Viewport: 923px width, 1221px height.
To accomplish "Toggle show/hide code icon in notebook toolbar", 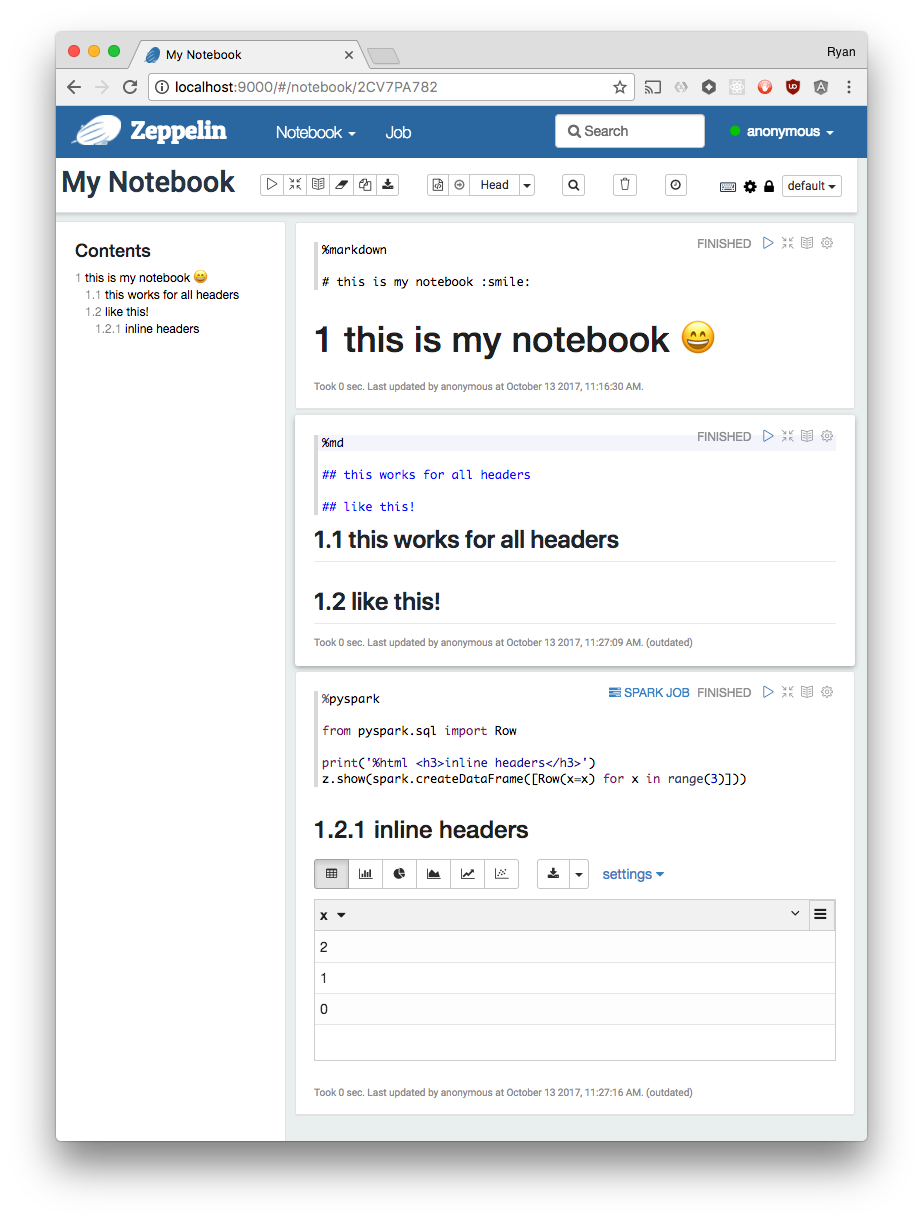I will [x=295, y=185].
